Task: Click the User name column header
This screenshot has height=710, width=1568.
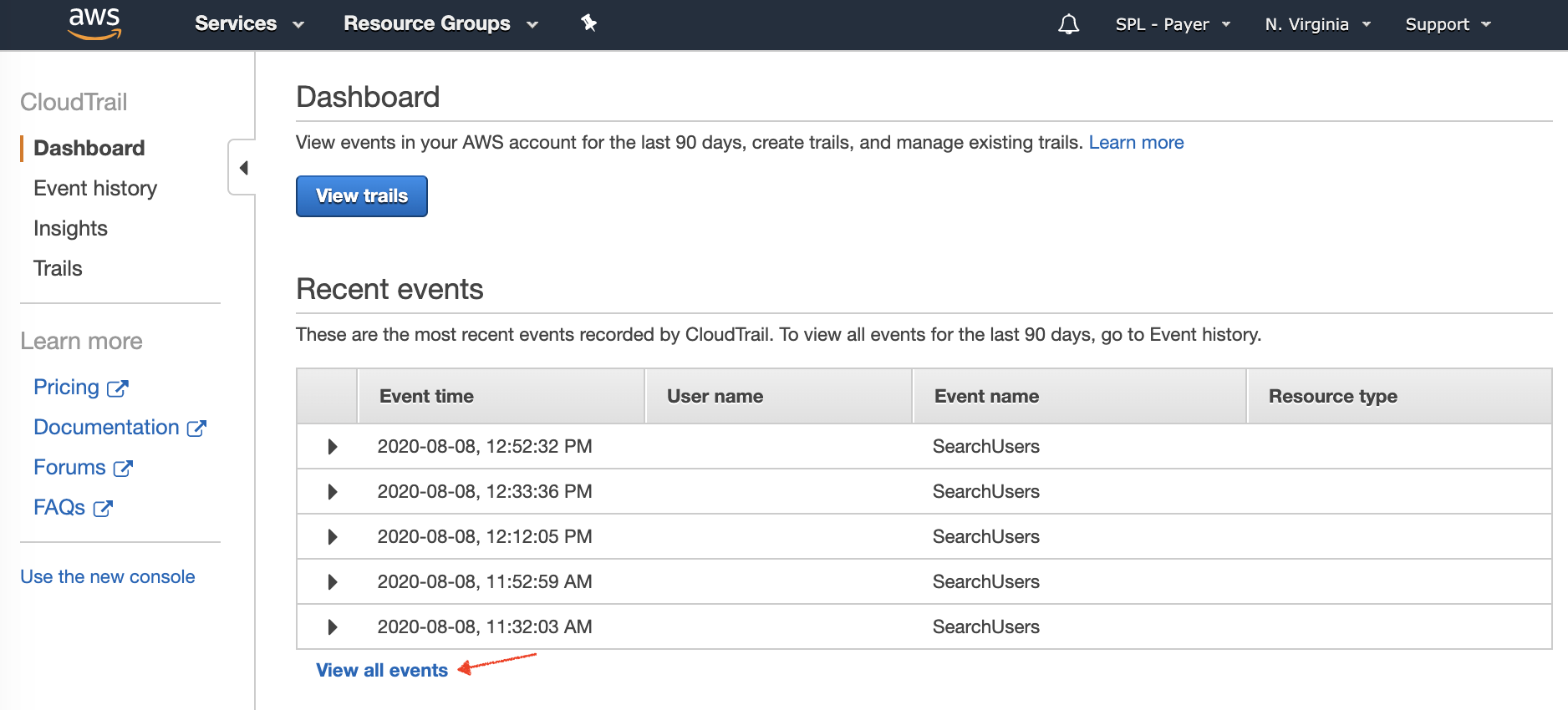Action: tap(778, 396)
